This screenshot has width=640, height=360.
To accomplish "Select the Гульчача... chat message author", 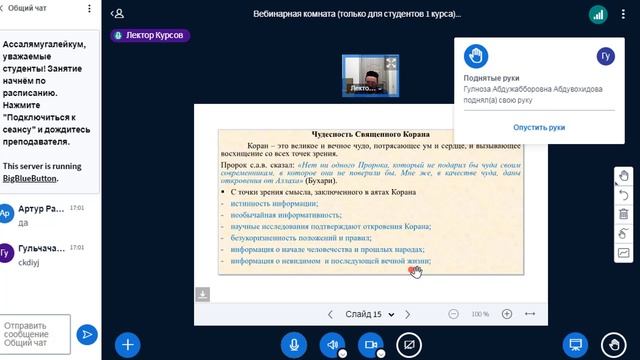I will coord(41,248).
